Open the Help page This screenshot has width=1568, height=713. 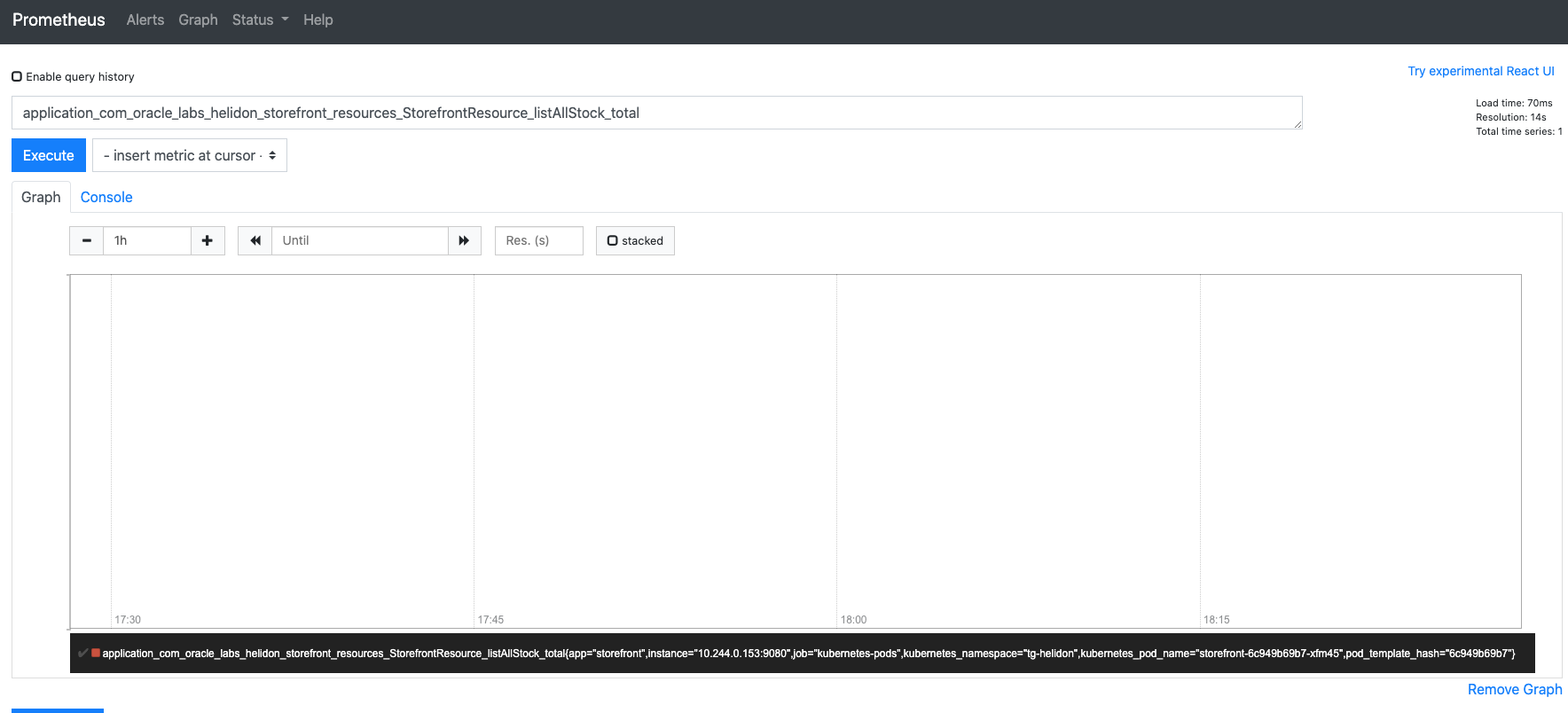(318, 20)
